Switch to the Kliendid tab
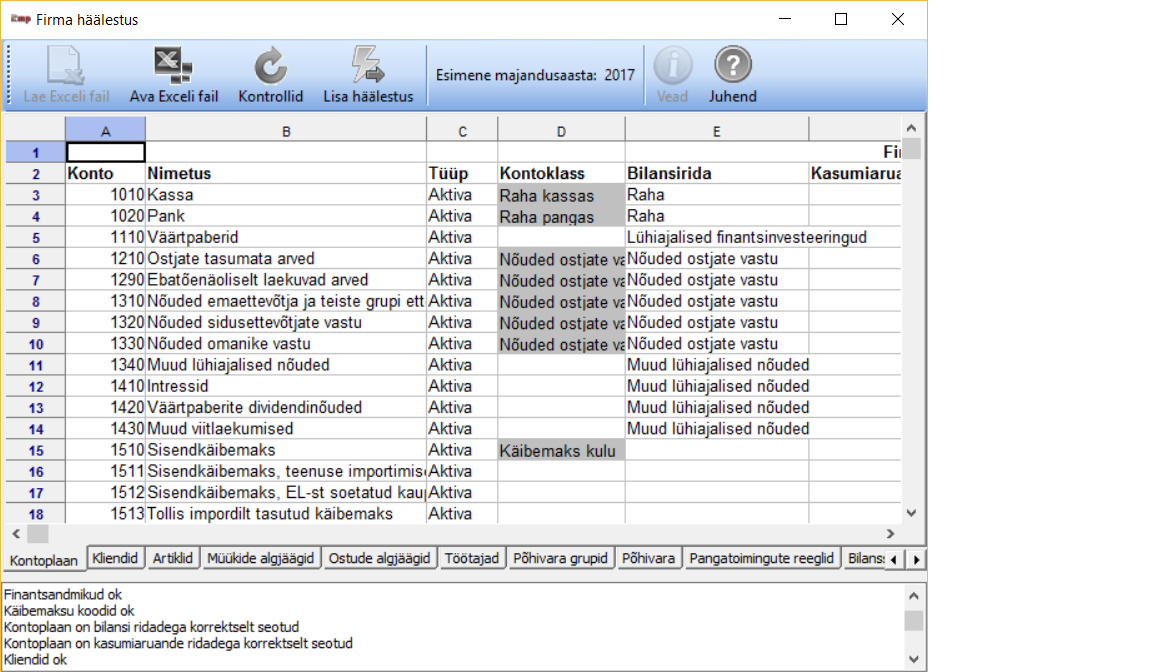 pyautogui.click(x=117, y=558)
